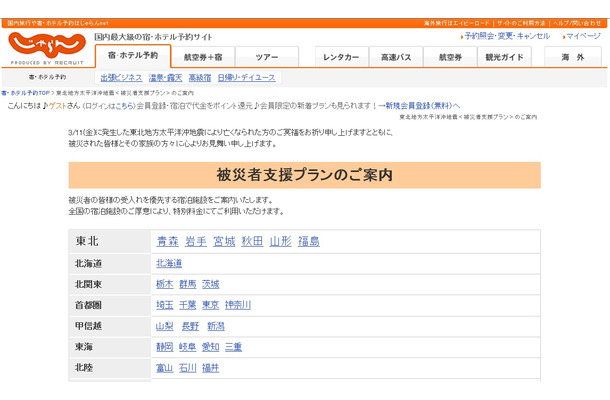This screenshot has width=610, height=400.
Task: Open the 観光ガイド tab
Action: point(504,57)
